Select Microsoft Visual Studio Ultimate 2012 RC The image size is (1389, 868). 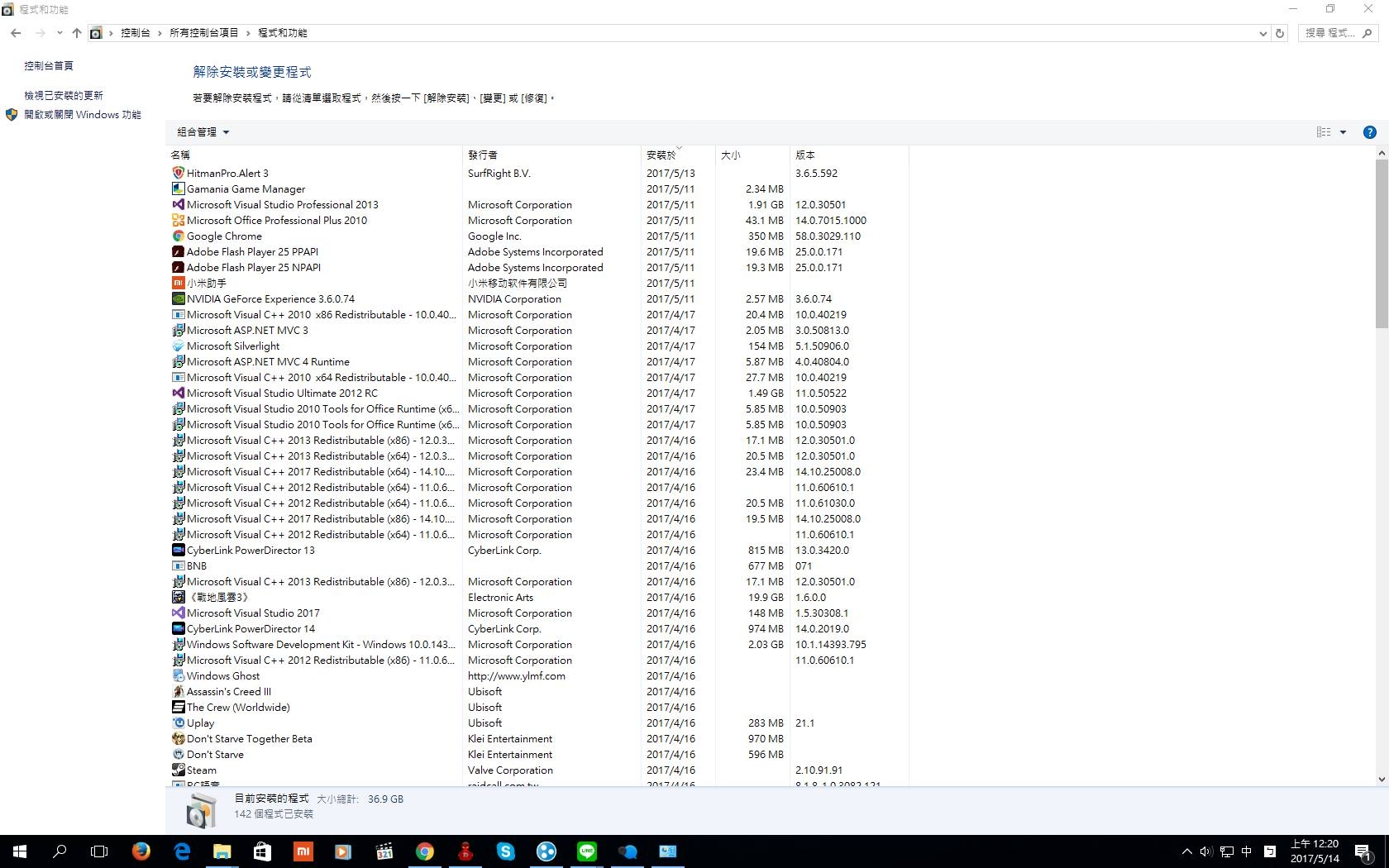(x=537, y=393)
